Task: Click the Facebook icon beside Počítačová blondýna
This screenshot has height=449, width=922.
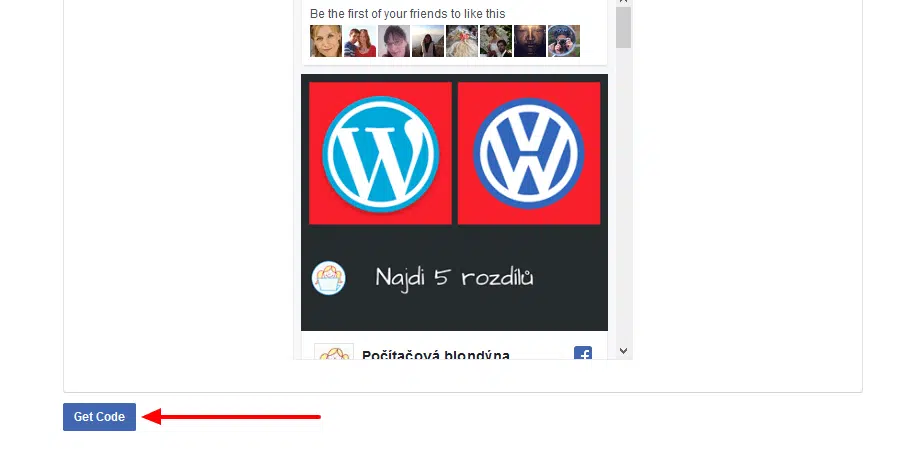Action: (583, 353)
